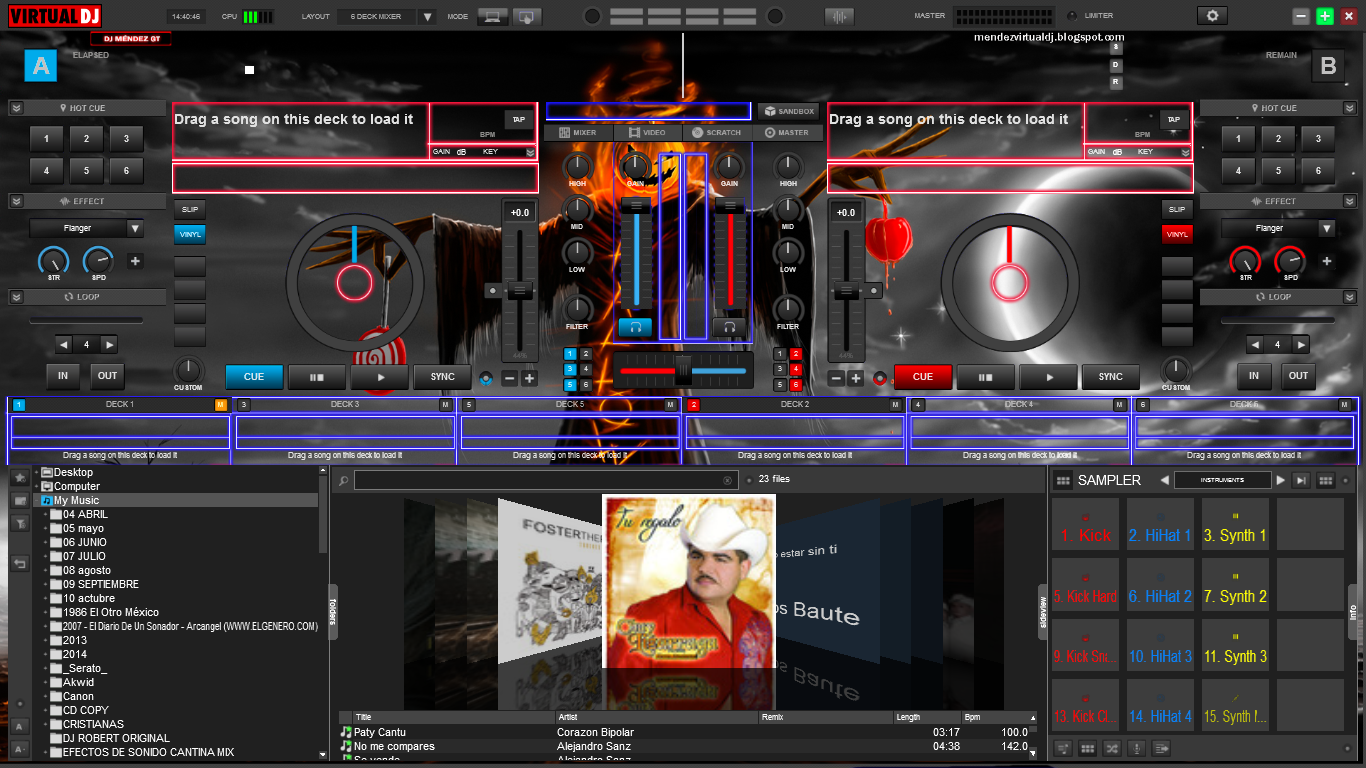1366x768 pixels.
Task: Click the sampler playlist icon at bottom left
Action: 1063,748
